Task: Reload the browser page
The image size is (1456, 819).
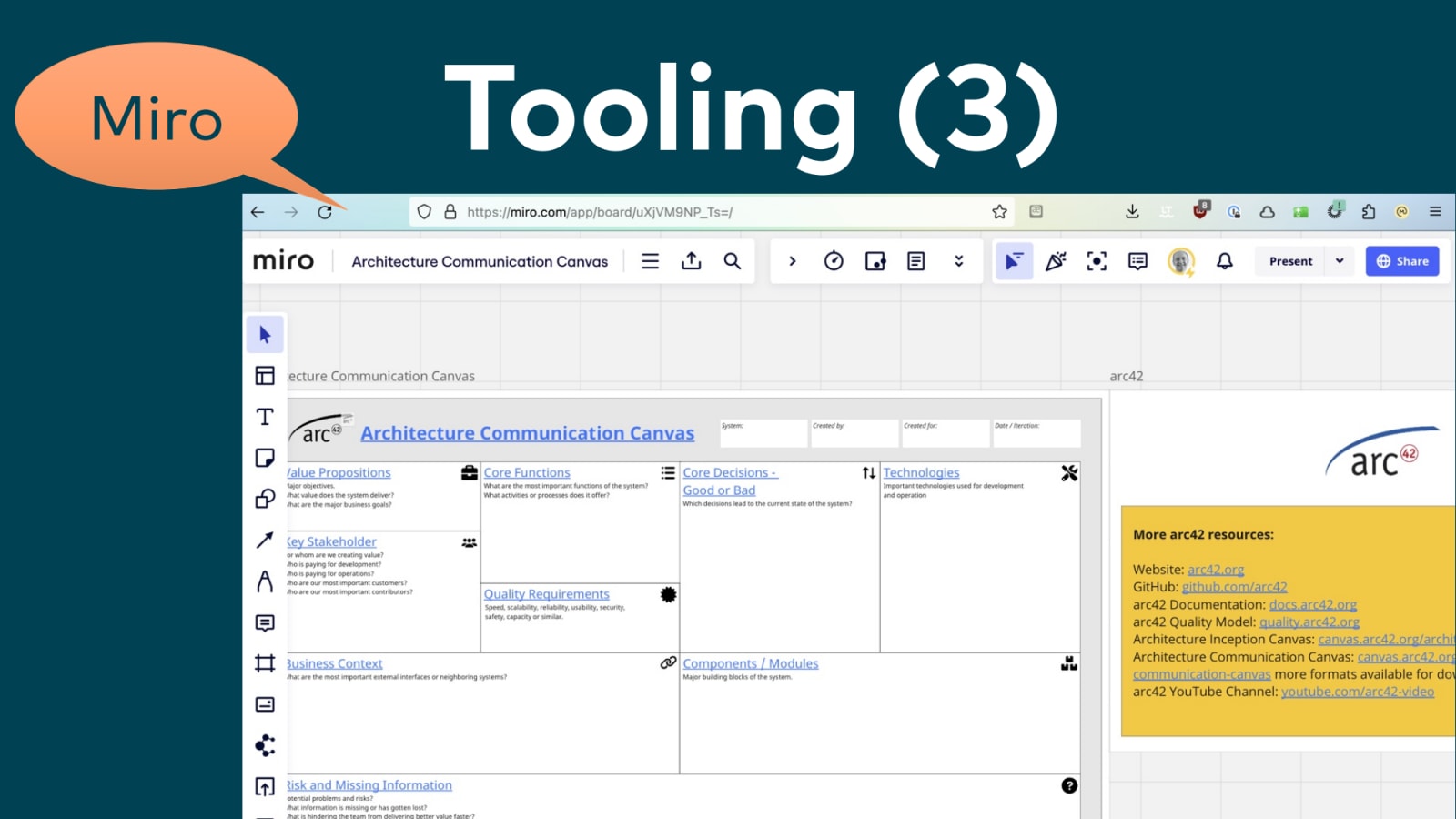Action: 325,212
